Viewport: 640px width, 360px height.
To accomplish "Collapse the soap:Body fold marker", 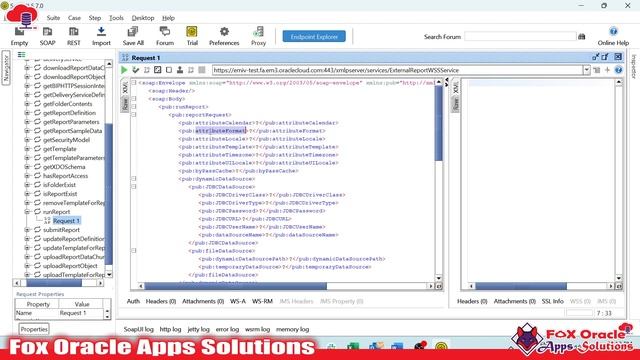I will point(133,99).
